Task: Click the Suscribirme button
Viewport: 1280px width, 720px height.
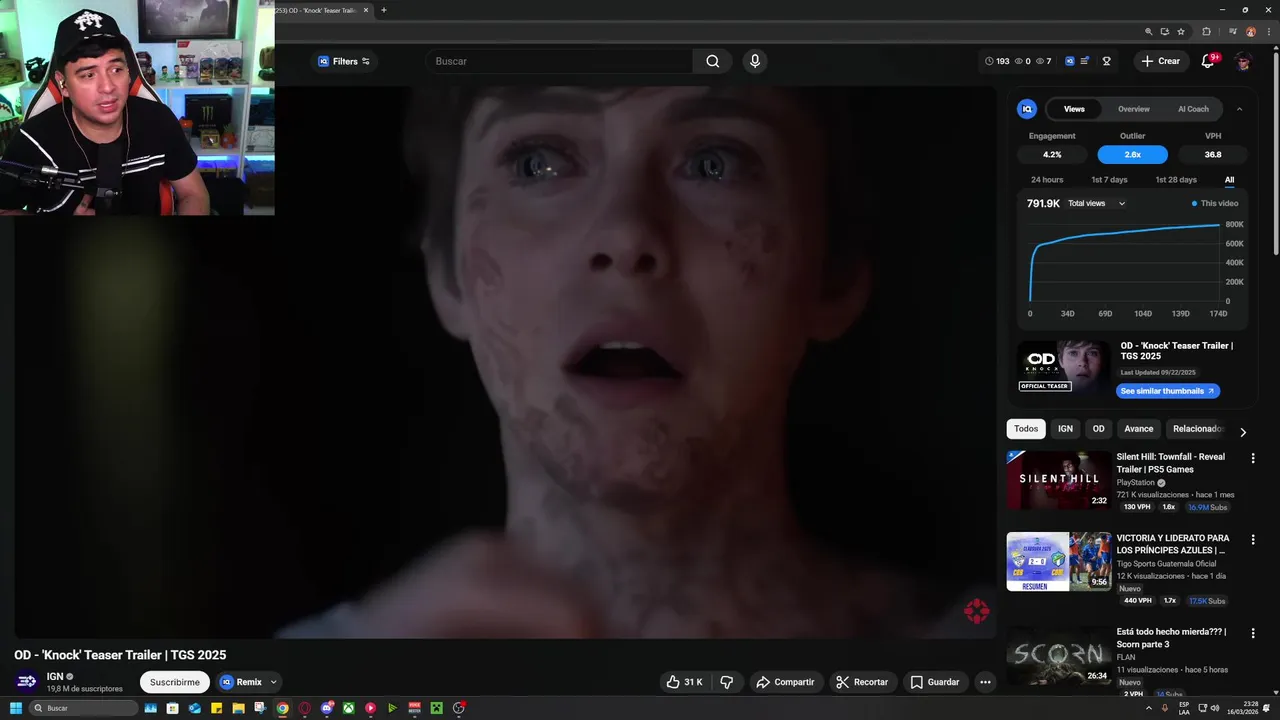Action: (x=175, y=682)
